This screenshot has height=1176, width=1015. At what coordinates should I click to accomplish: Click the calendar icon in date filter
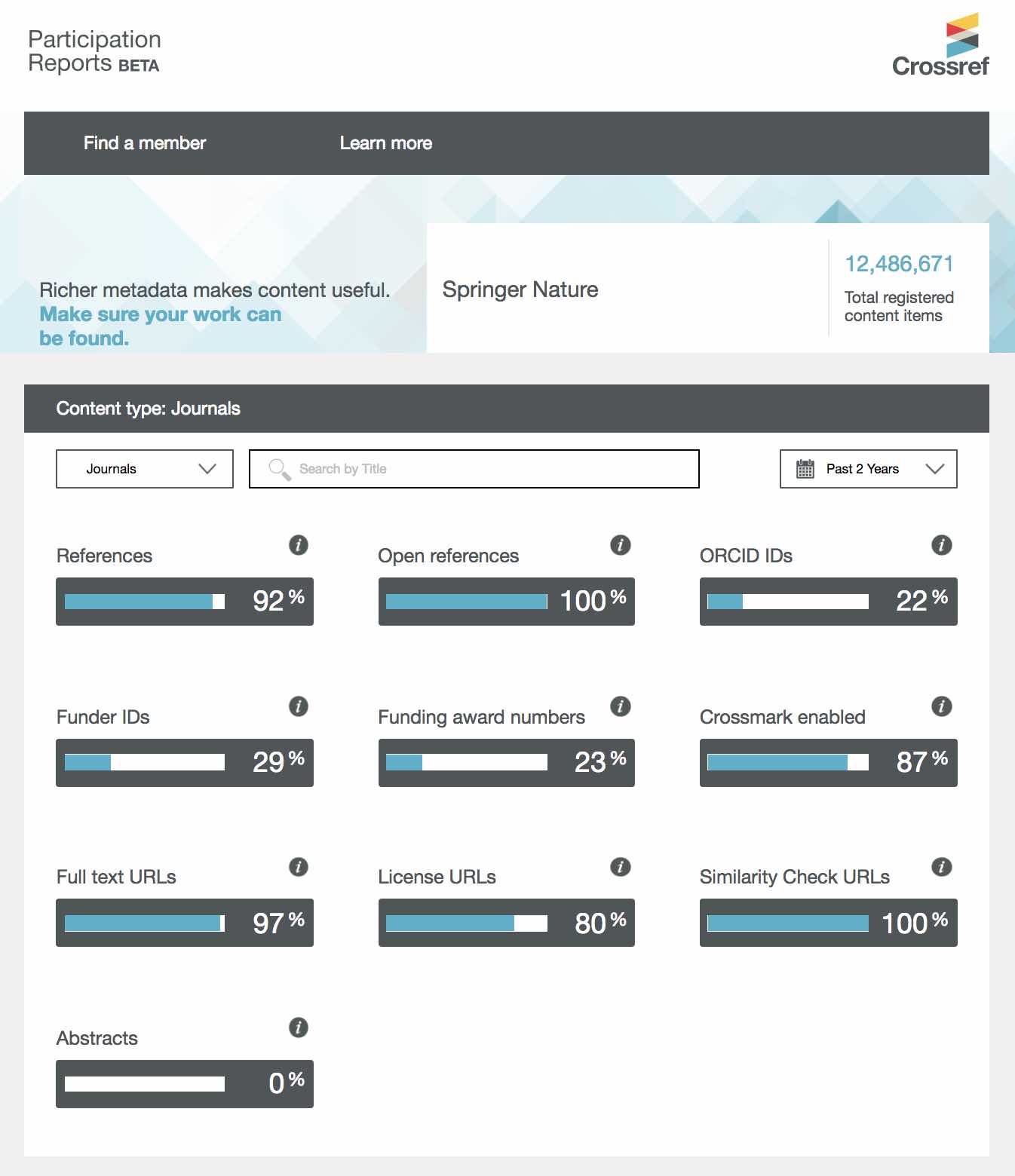(805, 468)
